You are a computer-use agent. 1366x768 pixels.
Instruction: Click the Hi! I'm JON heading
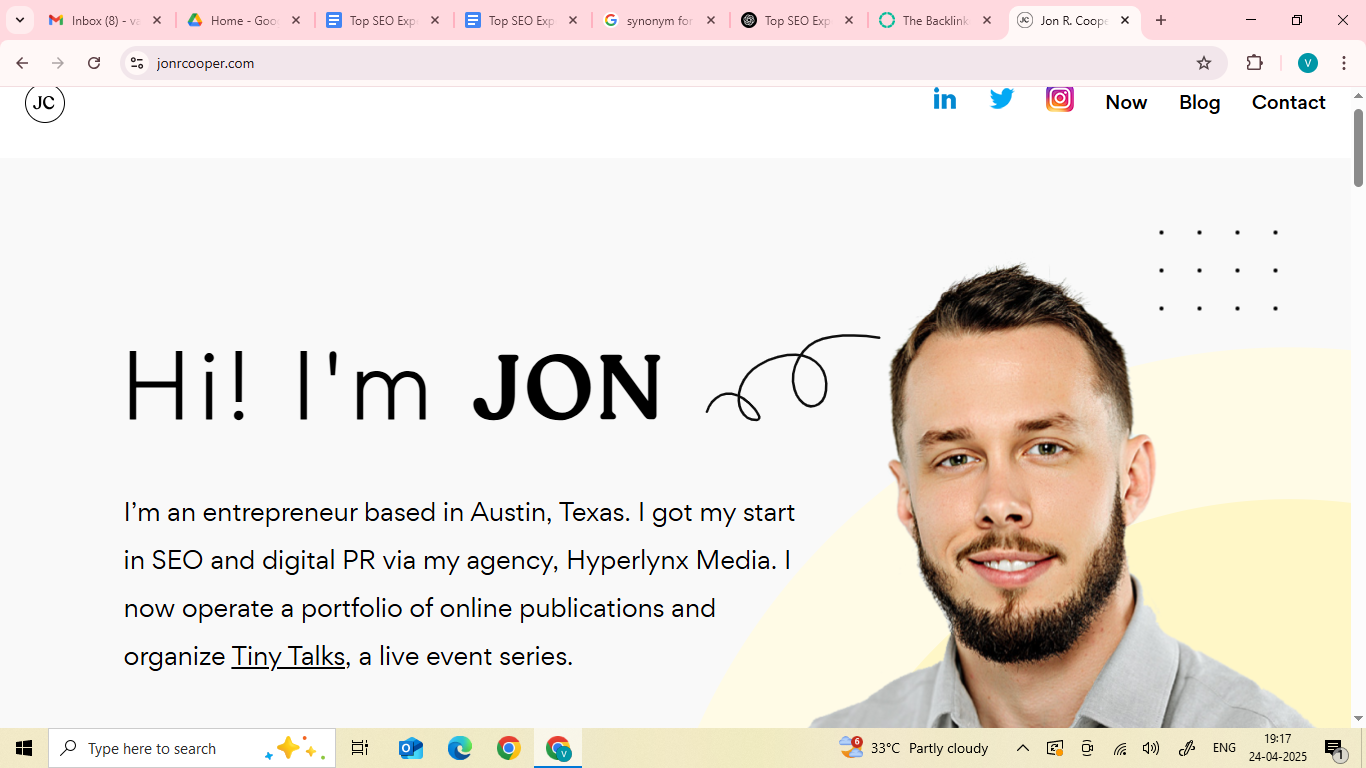tap(392, 385)
